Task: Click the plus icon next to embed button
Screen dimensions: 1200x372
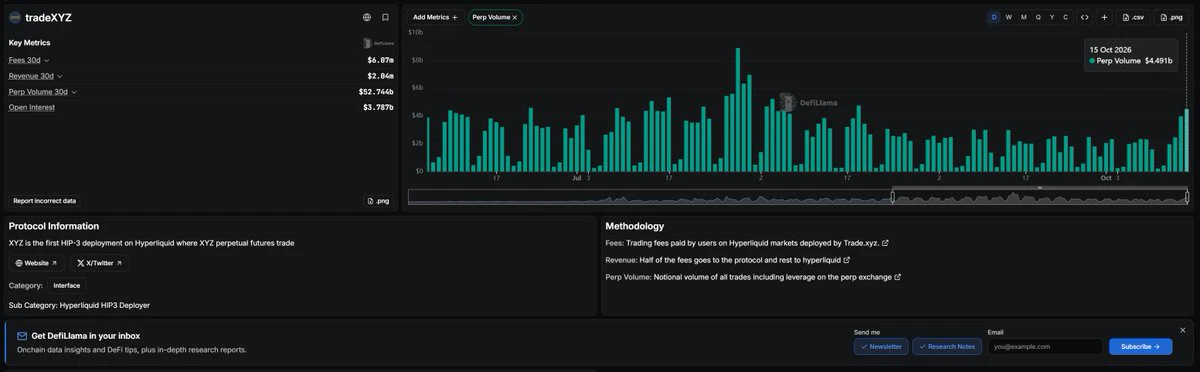Action: click(1104, 17)
